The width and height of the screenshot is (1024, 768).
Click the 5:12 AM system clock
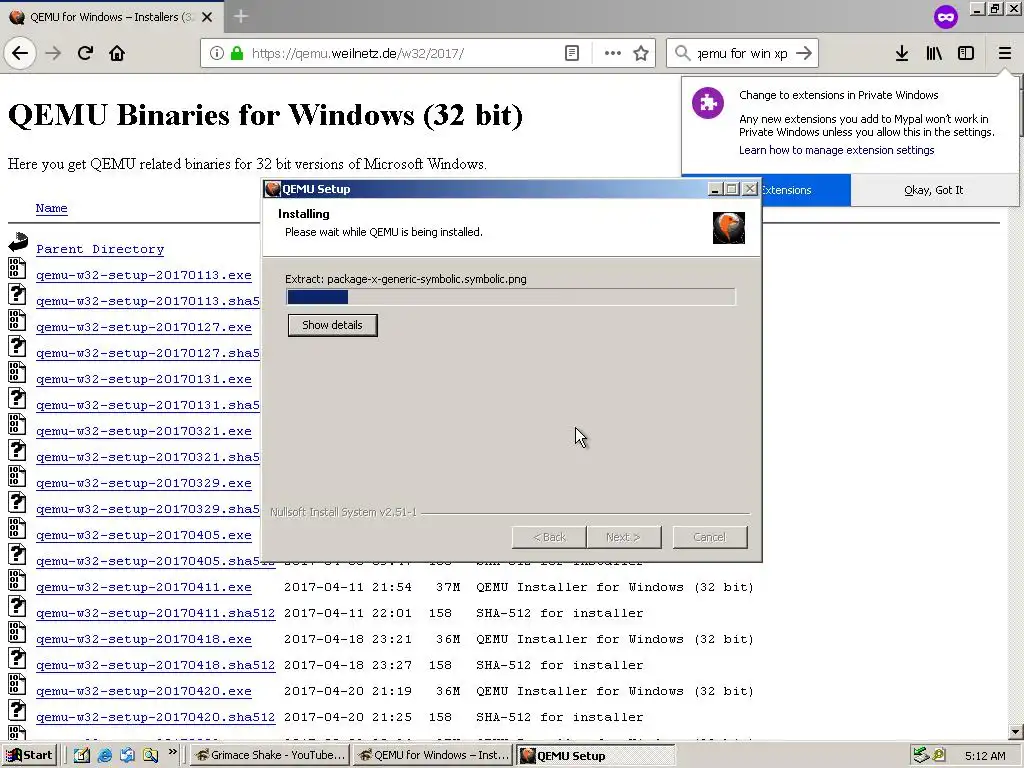[985, 756]
